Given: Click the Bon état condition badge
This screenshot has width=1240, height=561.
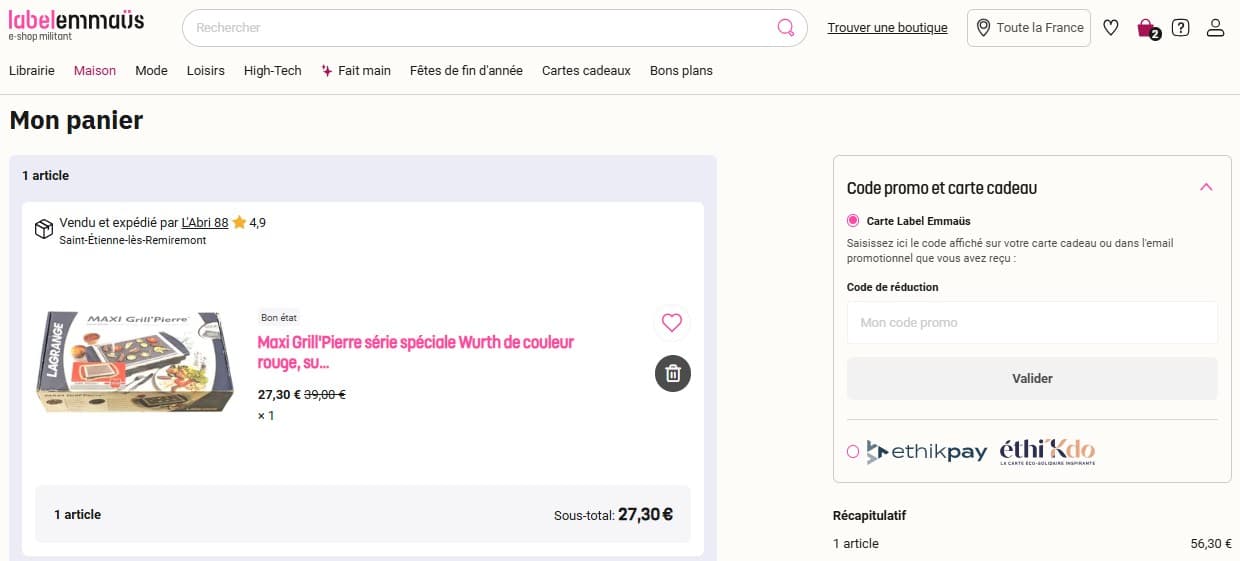Looking at the screenshot, I should pyautogui.click(x=279, y=318).
